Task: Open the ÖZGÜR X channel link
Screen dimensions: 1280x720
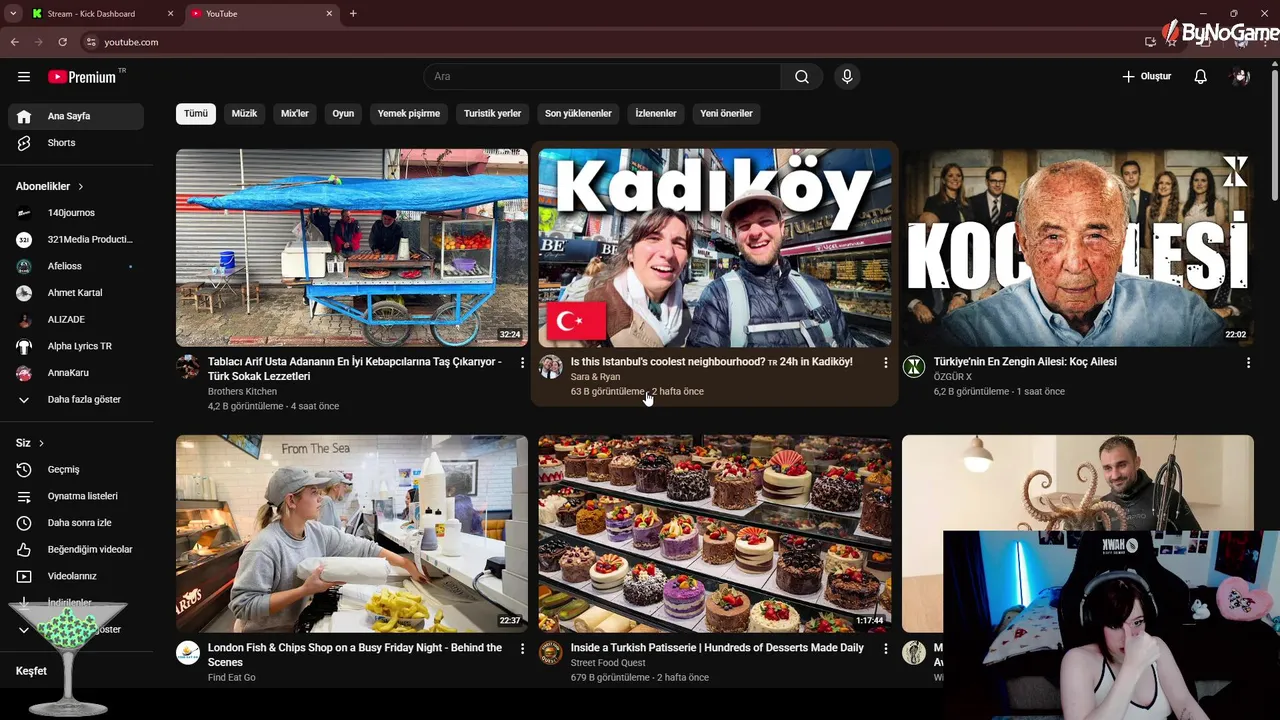Action: click(953, 377)
